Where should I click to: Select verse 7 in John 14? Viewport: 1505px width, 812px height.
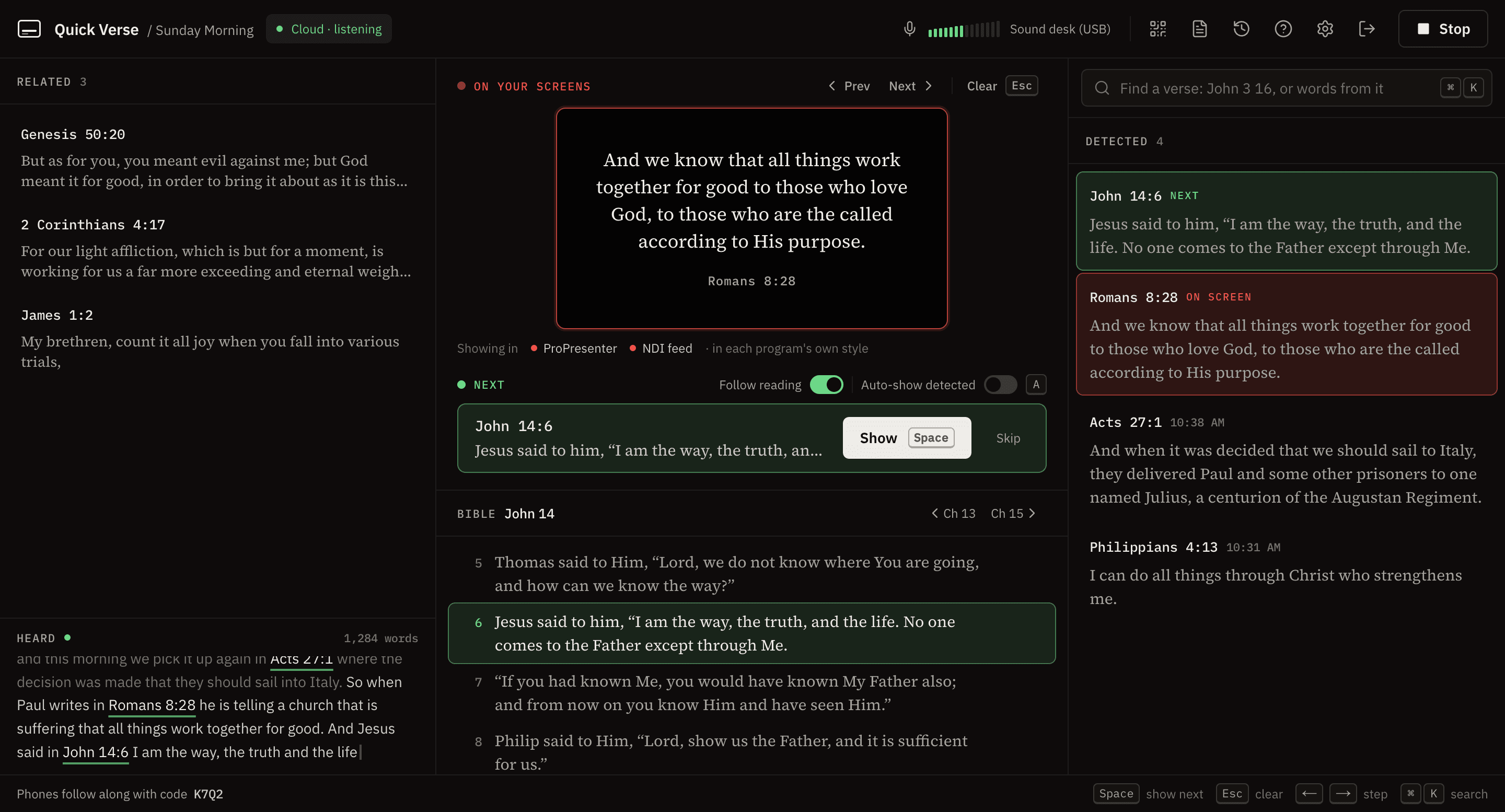click(751, 692)
